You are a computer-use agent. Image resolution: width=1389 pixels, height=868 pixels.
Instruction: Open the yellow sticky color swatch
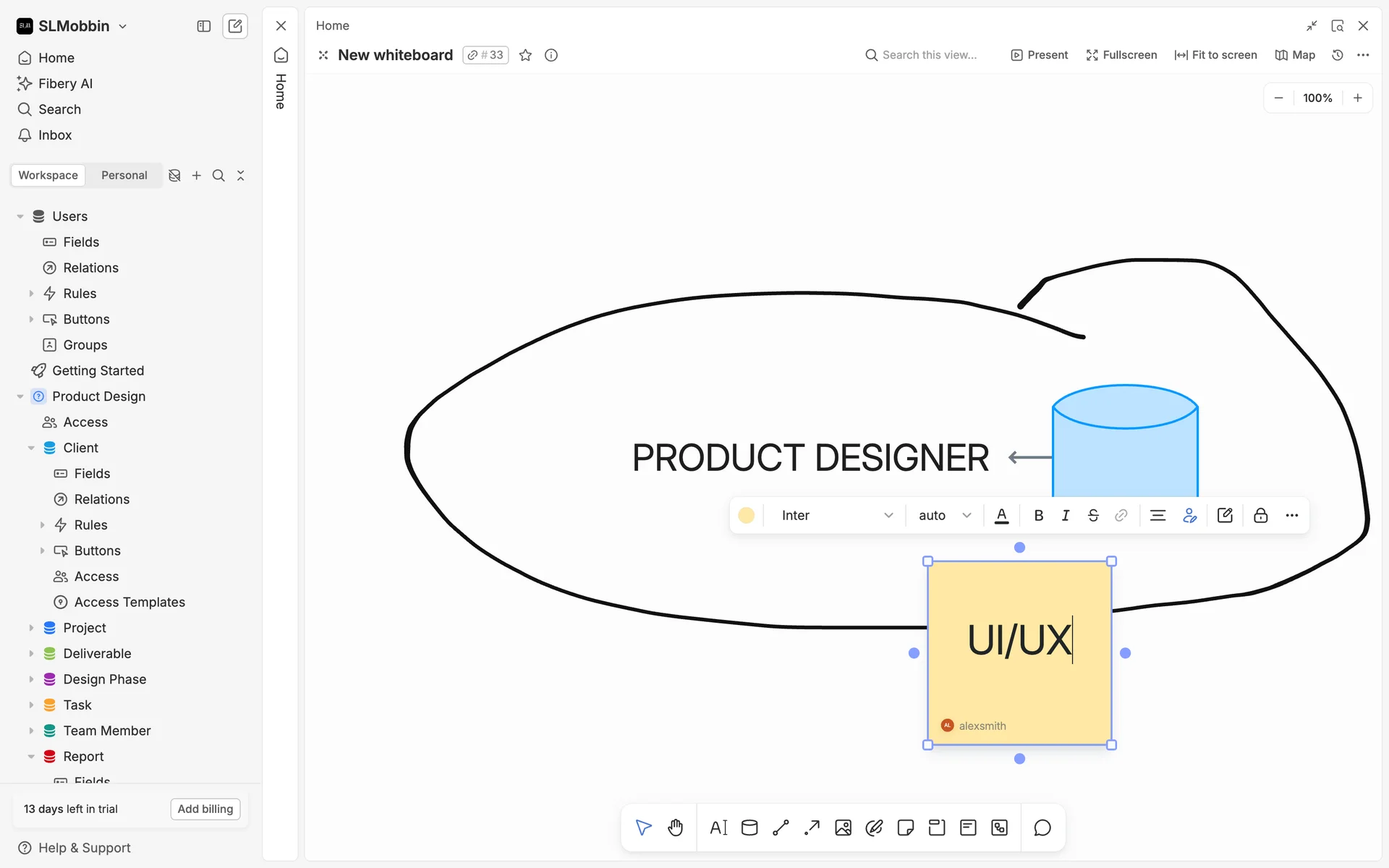(746, 515)
